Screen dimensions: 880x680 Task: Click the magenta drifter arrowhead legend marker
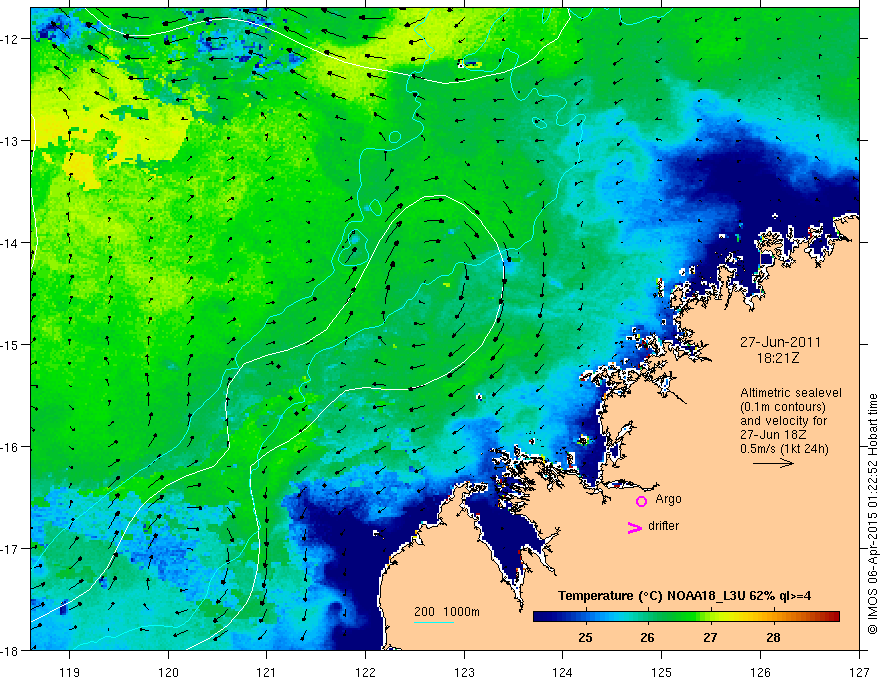click(635, 527)
